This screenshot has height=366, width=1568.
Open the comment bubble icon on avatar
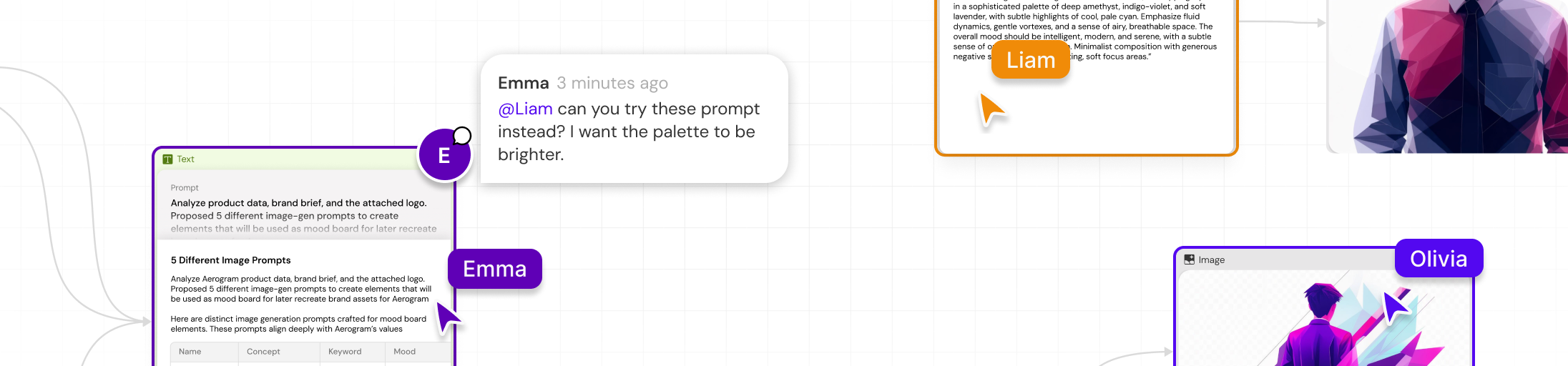463,136
